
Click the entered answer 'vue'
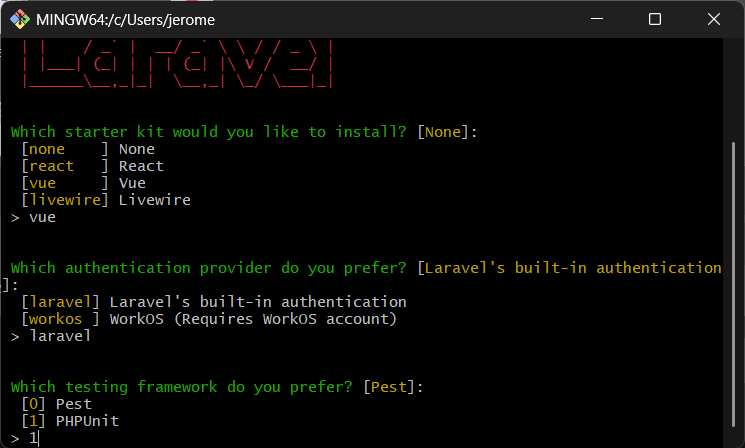42,218
